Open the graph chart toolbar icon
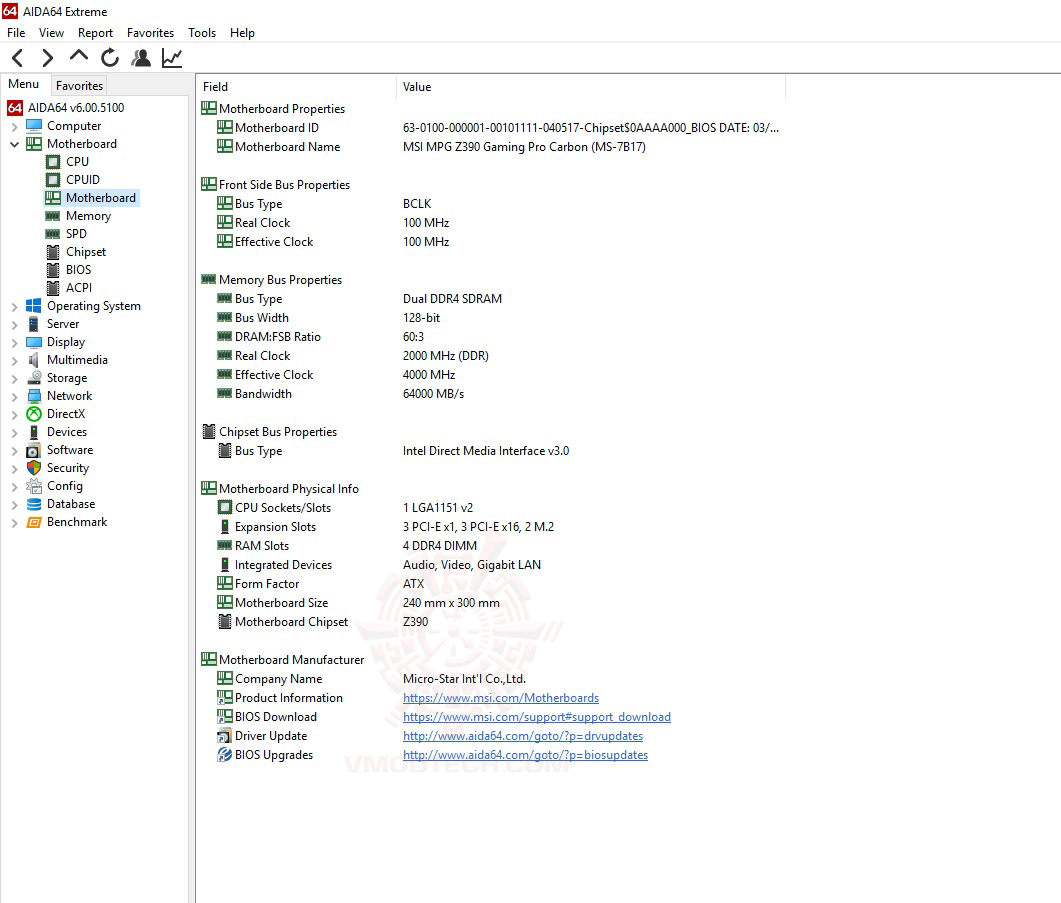Screen dimensions: 1061x903 tap(172, 58)
